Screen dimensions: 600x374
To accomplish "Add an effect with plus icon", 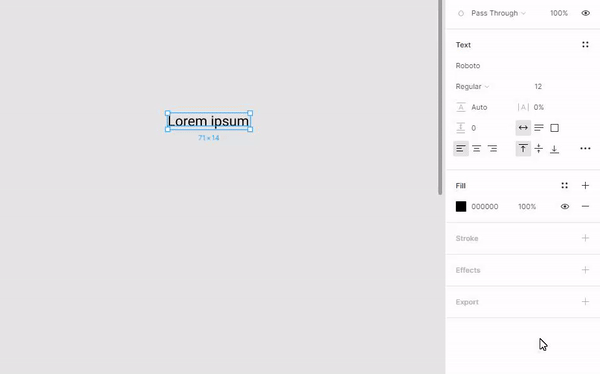I will (x=585, y=270).
